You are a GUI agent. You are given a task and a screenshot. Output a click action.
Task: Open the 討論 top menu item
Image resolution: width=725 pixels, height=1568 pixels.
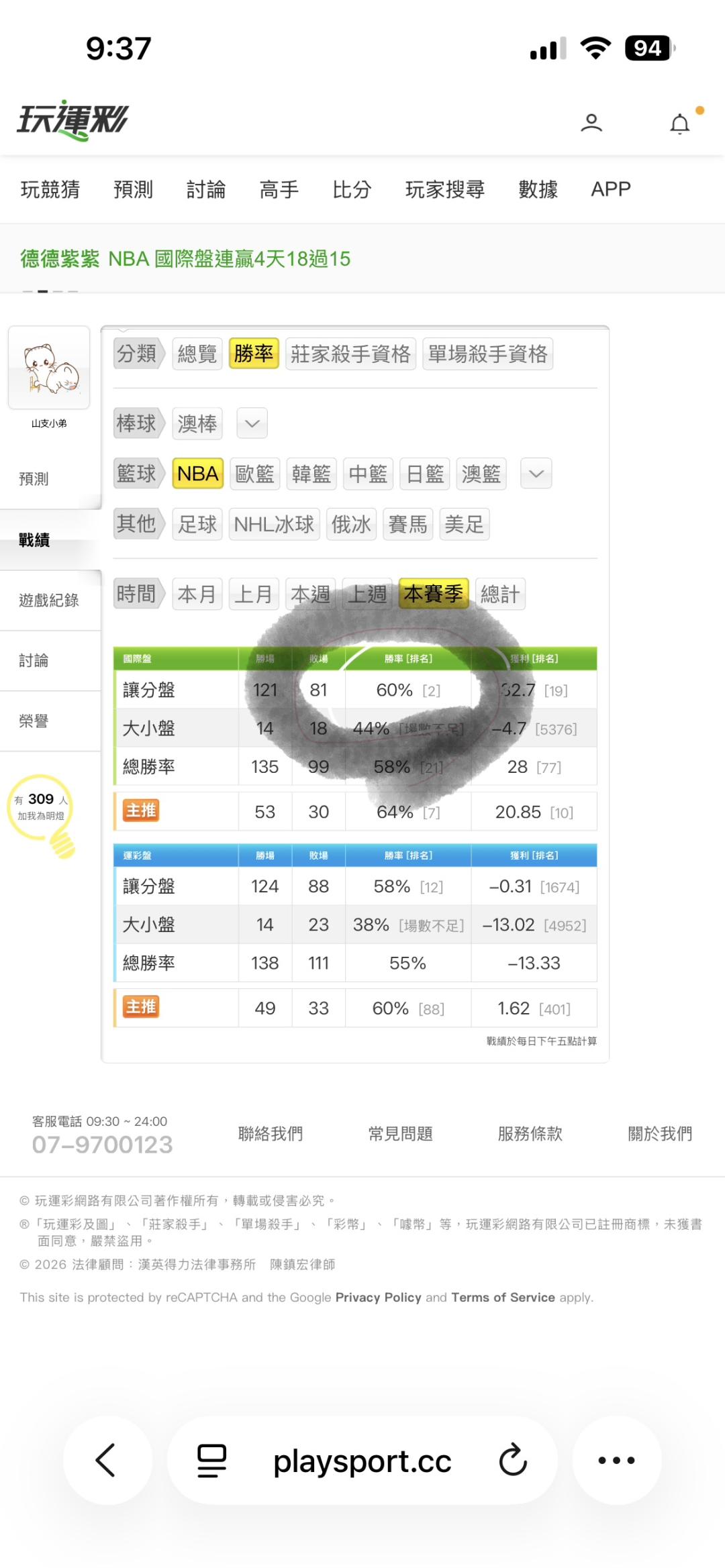pos(206,190)
